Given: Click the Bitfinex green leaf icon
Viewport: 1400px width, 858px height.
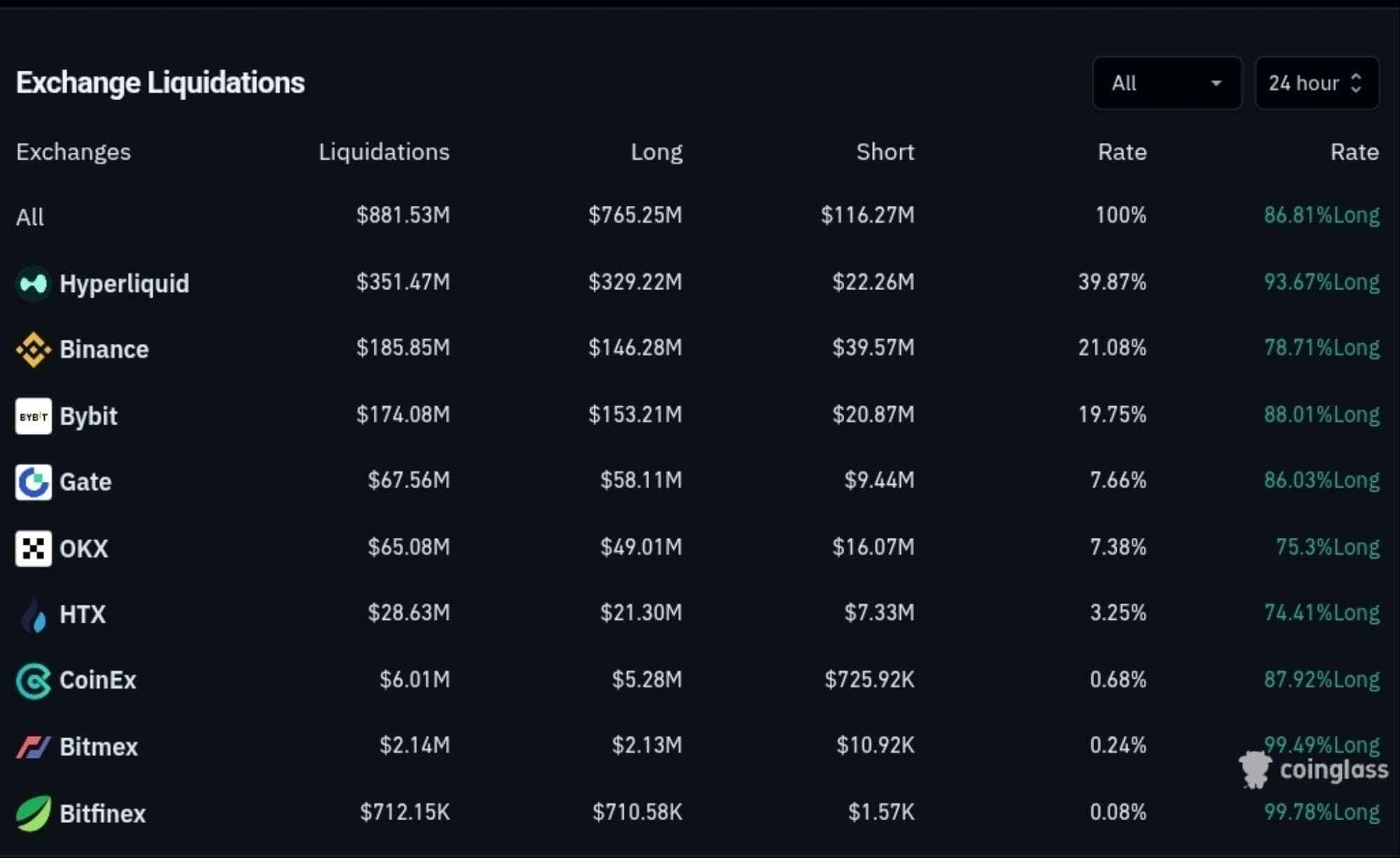Looking at the screenshot, I should point(33,813).
